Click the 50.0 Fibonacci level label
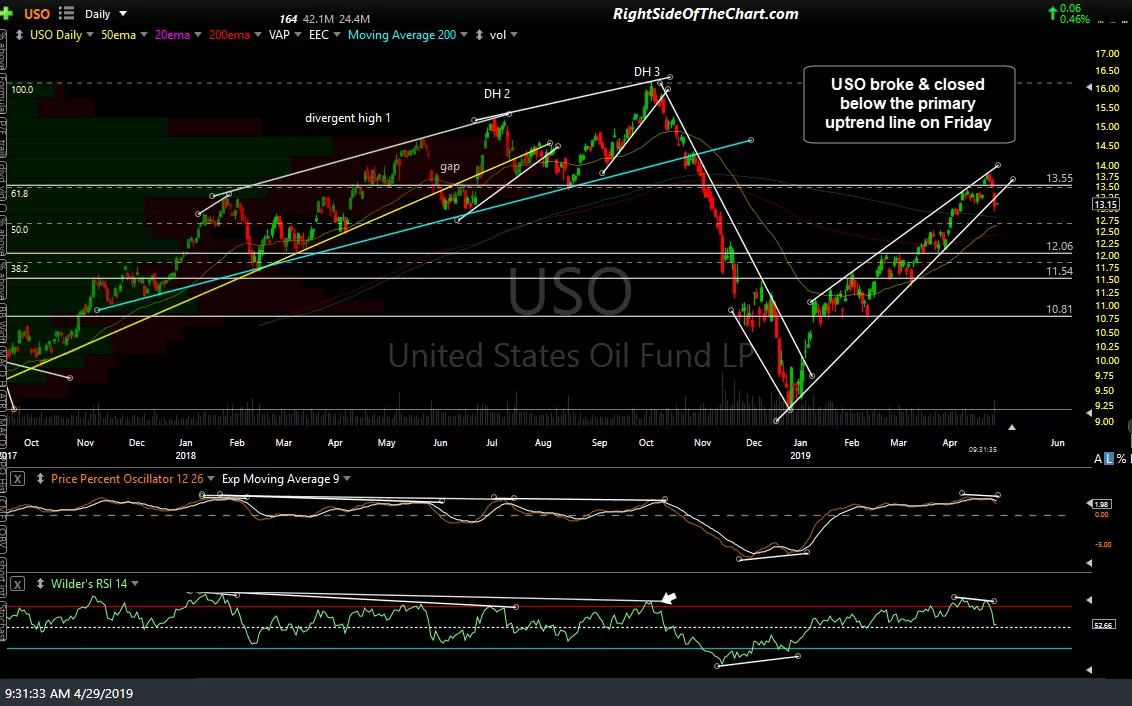Screen dimensions: 1132x706 pyautogui.click(x=19, y=230)
